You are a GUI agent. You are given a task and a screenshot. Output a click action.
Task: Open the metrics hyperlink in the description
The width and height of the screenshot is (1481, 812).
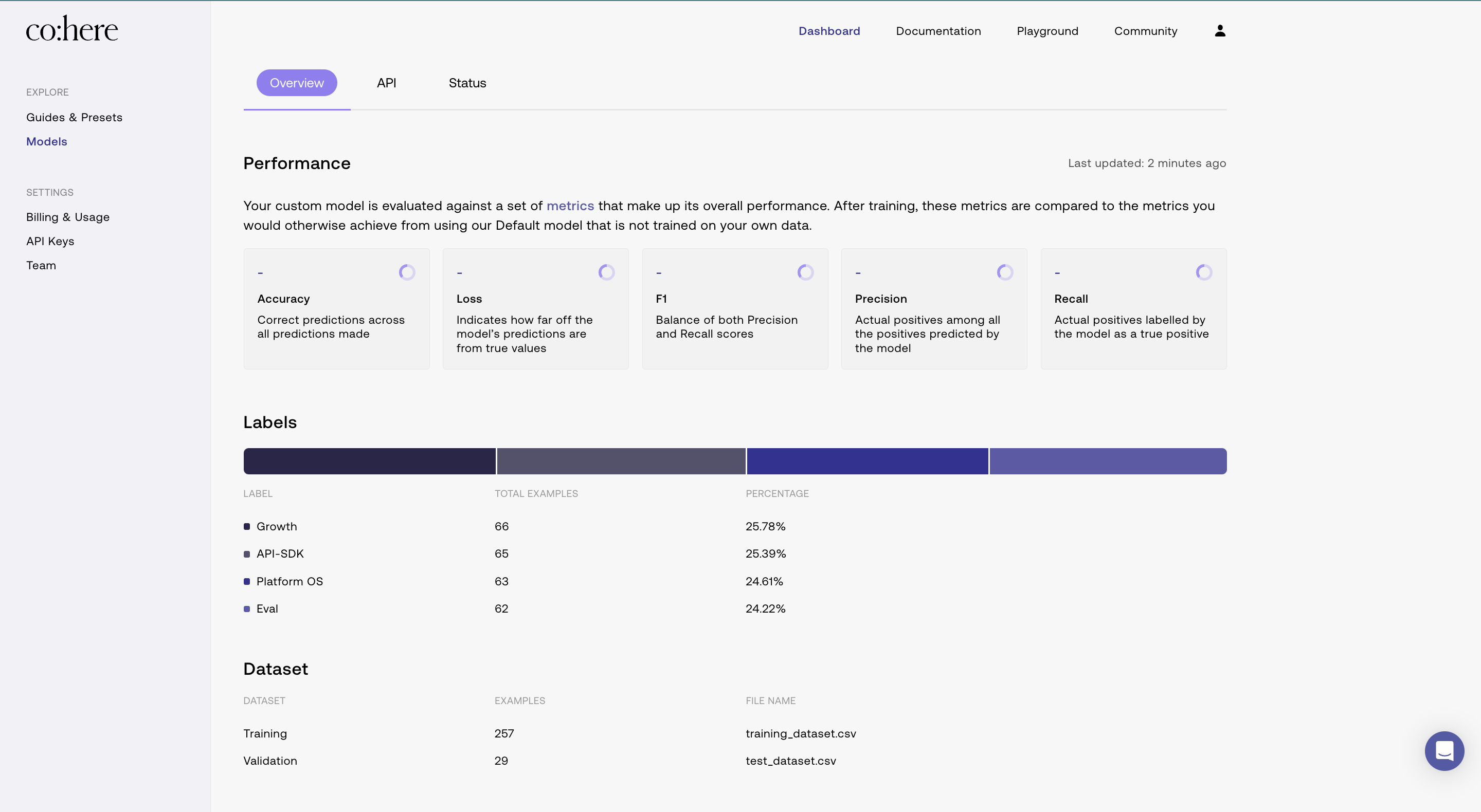pos(570,206)
